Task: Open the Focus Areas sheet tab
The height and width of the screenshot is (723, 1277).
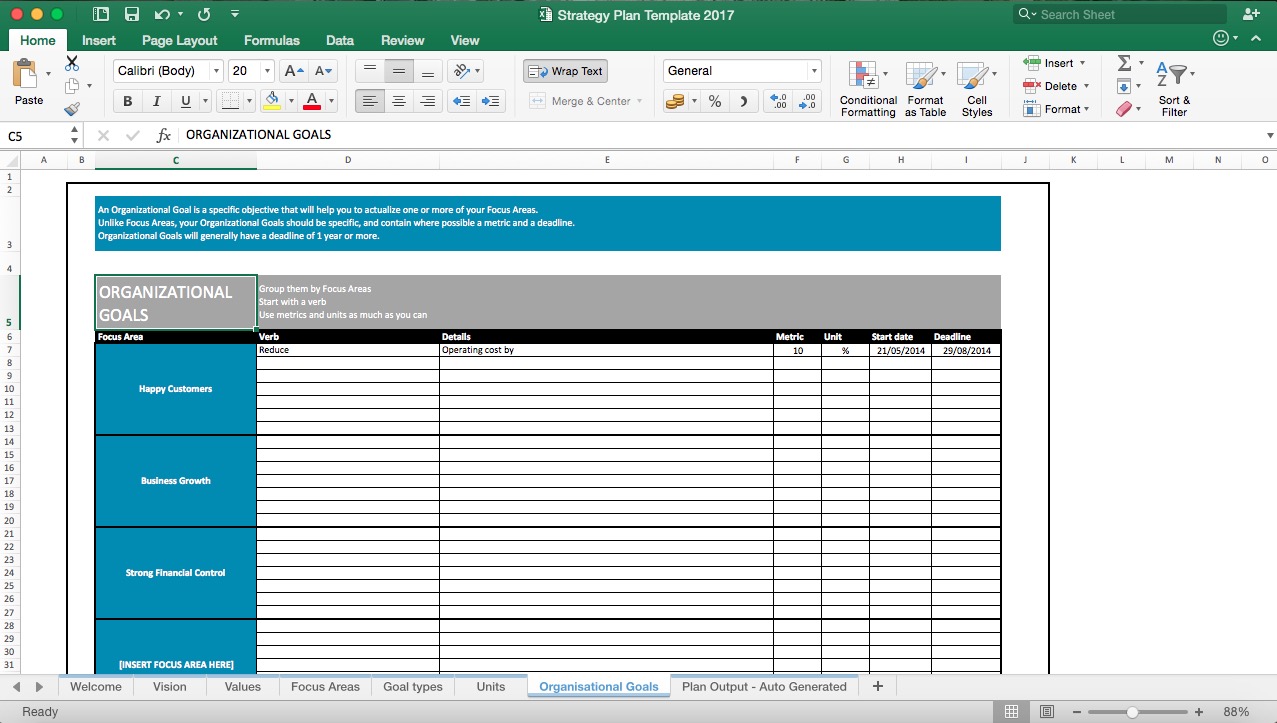Action: [x=324, y=686]
